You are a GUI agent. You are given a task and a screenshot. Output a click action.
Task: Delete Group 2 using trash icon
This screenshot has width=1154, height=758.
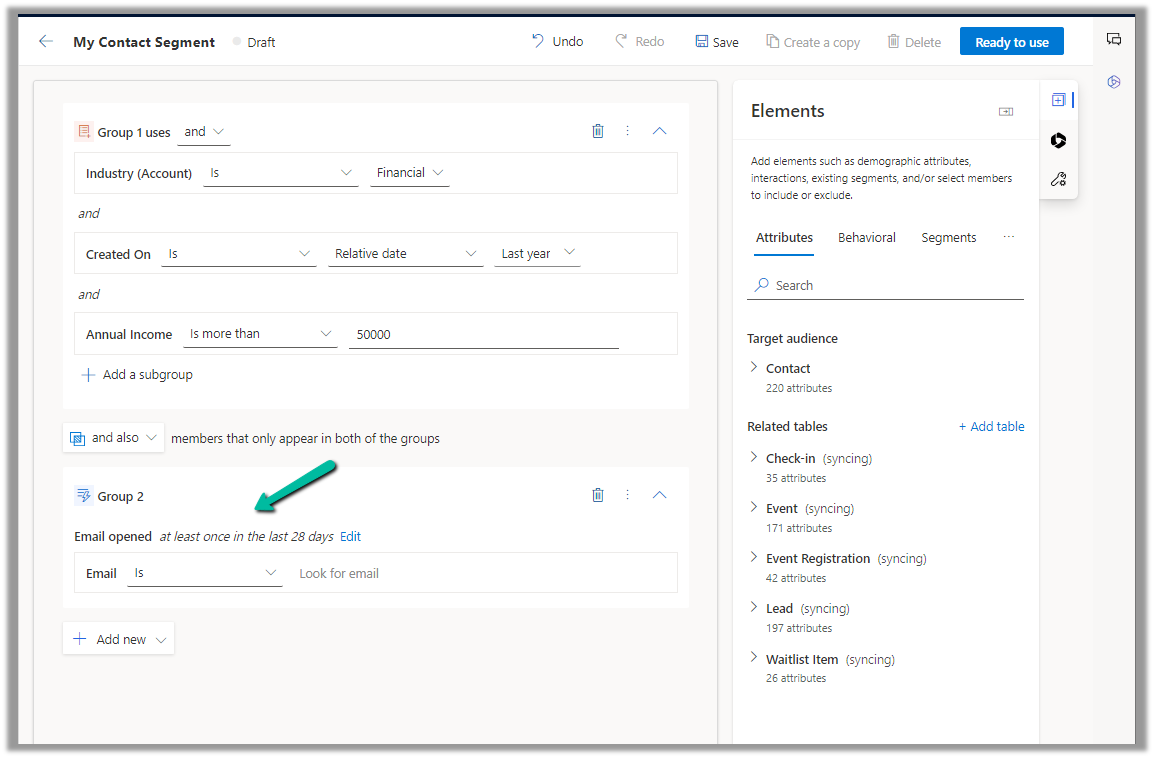pos(598,495)
